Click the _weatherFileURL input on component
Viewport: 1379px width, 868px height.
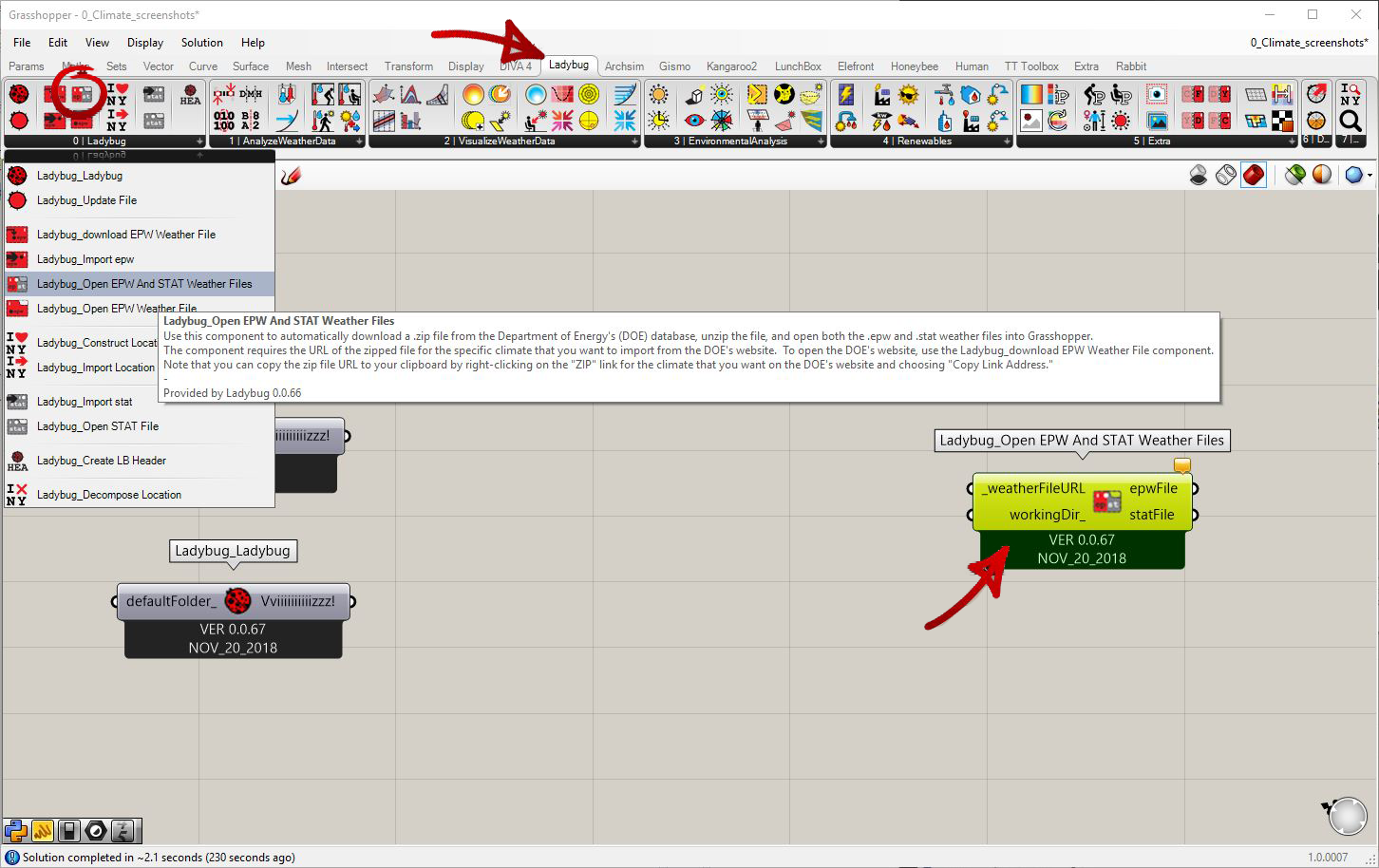(x=1033, y=488)
